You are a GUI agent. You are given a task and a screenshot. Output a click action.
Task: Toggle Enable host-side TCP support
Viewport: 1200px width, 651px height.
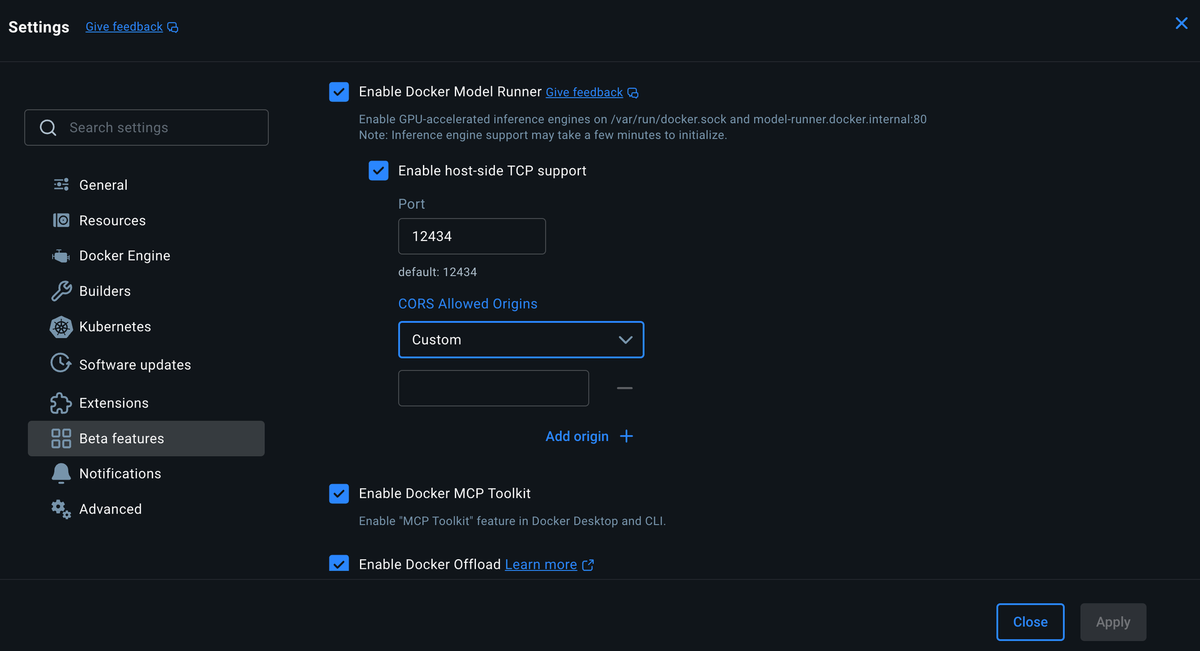378,170
